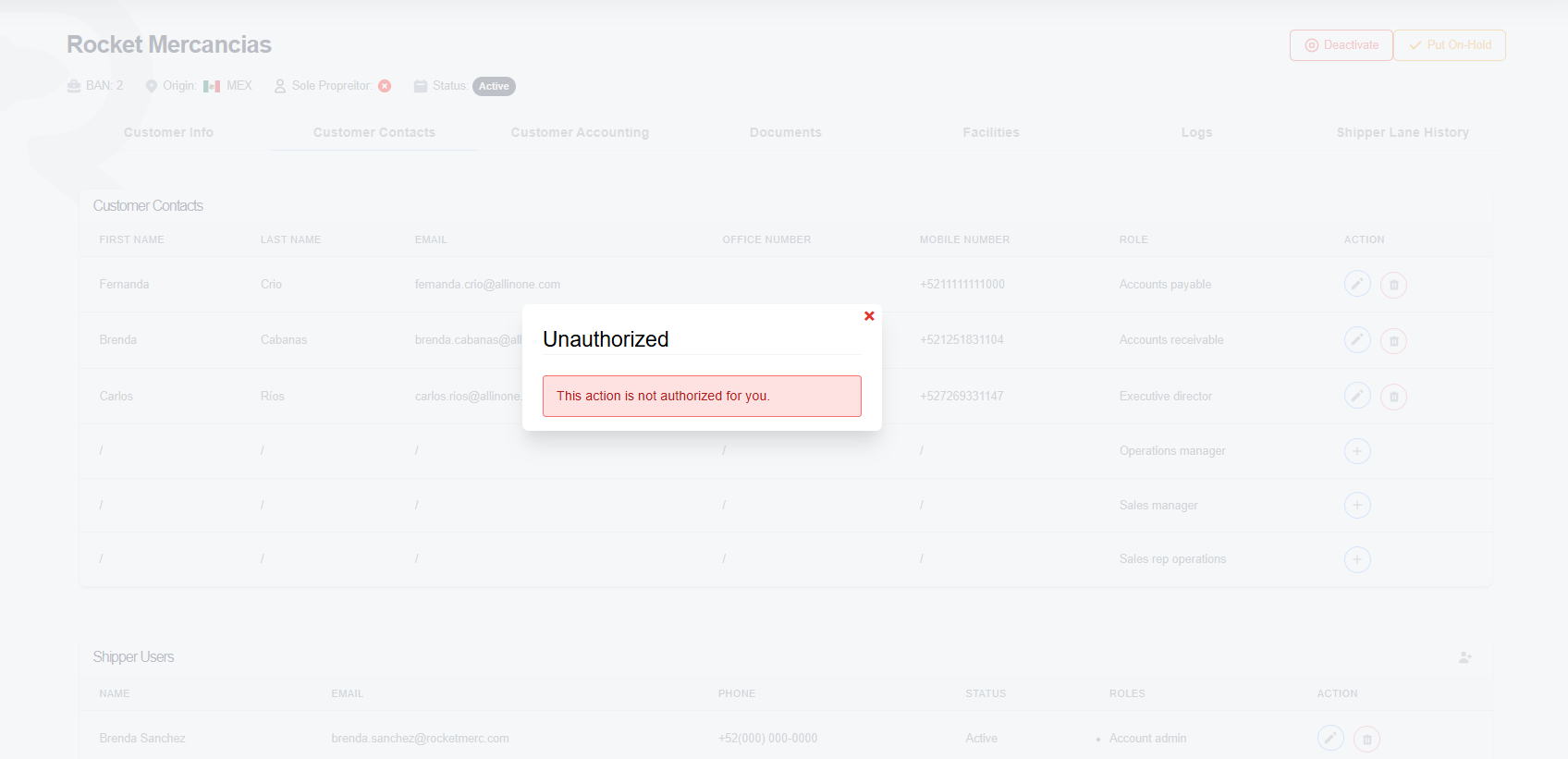Screen dimensions: 1568x759
Task: Edit Brenda Cabanas contact with pencil icon
Action: tap(1357, 339)
